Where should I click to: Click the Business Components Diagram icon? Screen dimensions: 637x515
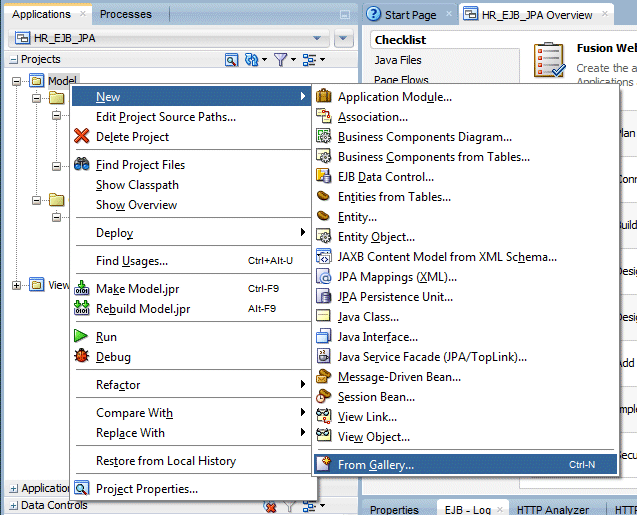point(324,136)
